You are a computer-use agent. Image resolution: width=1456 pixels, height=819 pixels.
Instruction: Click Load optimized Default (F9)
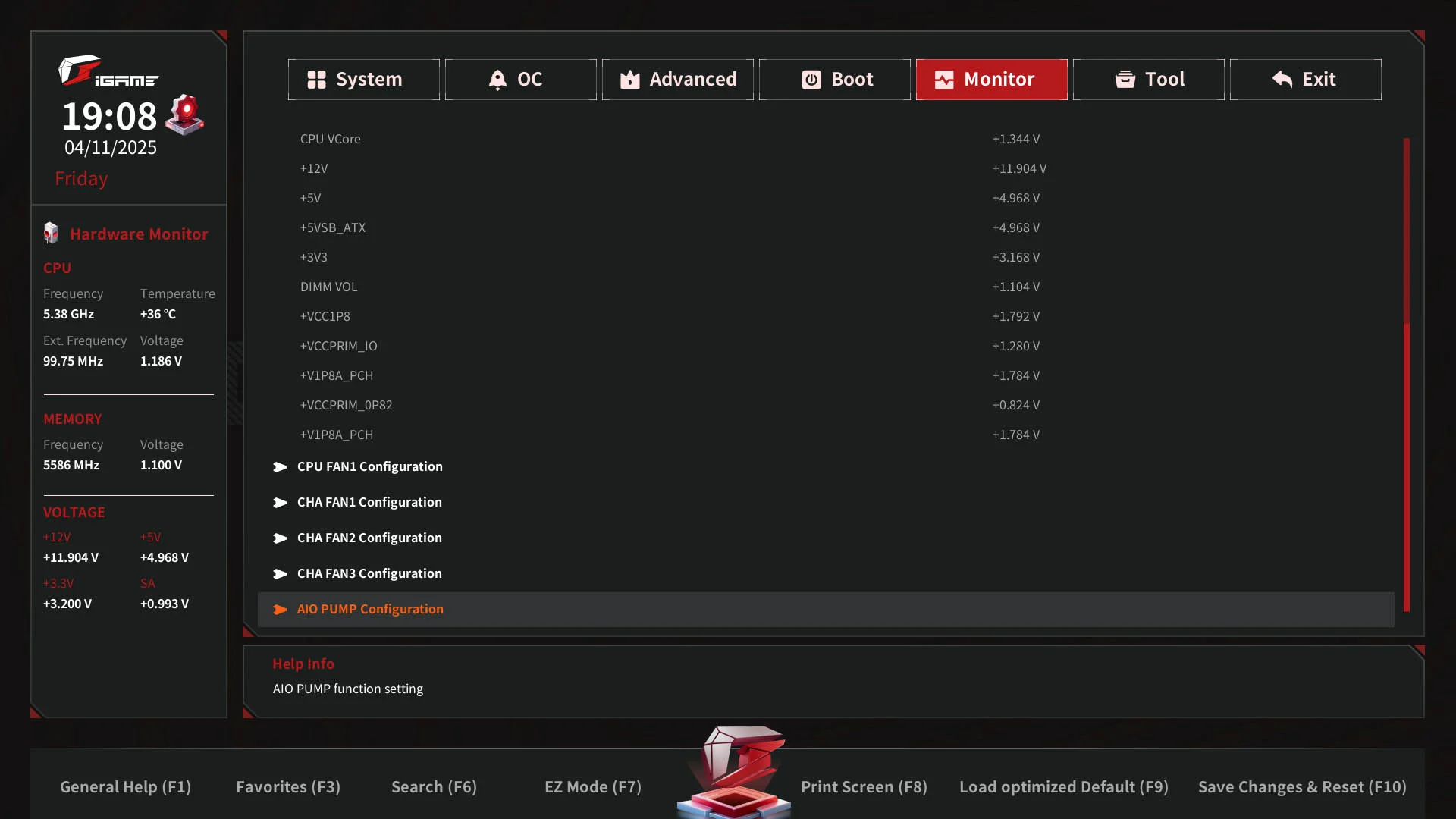(1063, 787)
